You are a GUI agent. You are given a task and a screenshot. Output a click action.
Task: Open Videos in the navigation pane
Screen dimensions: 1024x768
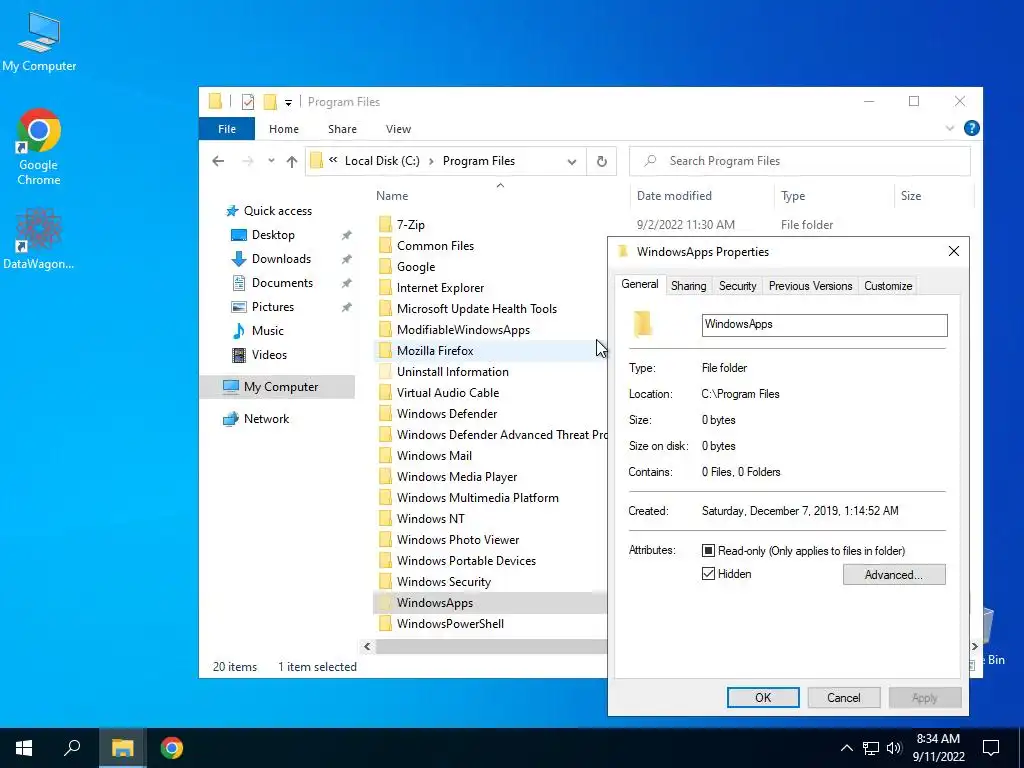pyautogui.click(x=269, y=355)
